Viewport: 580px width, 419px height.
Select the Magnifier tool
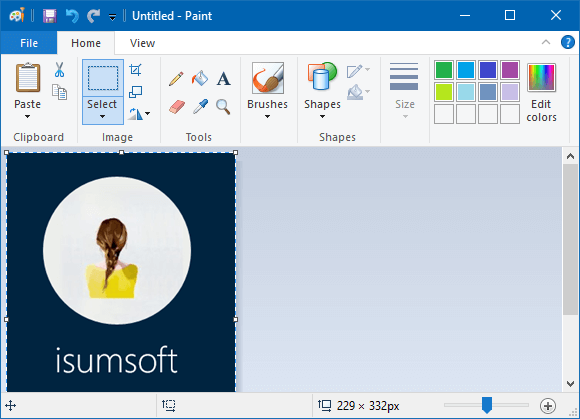coord(223,107)
